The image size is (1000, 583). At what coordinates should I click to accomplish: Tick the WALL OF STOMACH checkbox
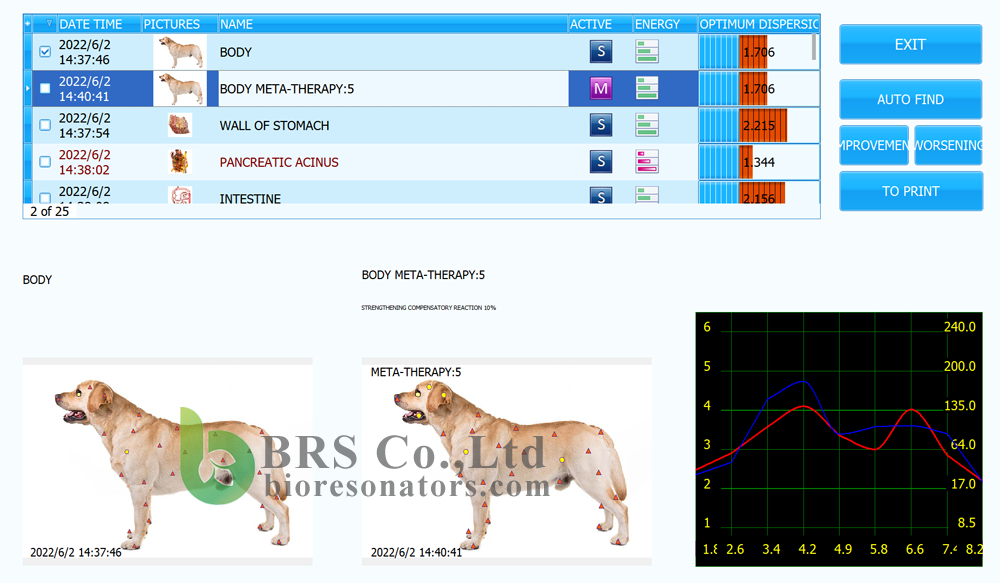tap(45, 125)
